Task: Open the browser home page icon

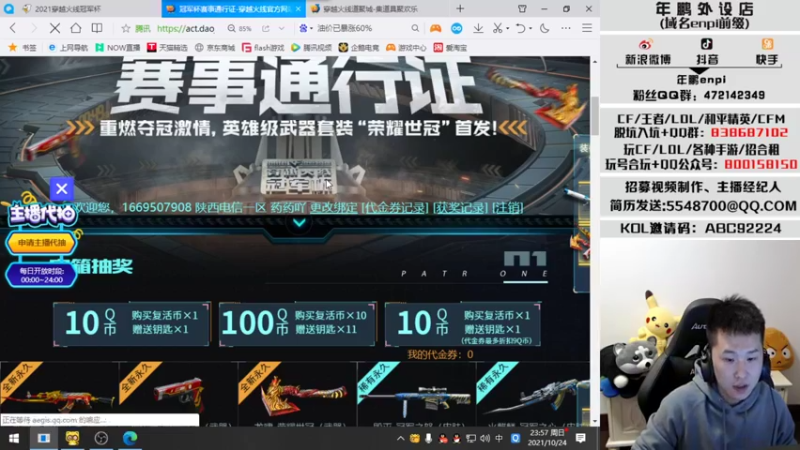Action: [x=76, y=28]
